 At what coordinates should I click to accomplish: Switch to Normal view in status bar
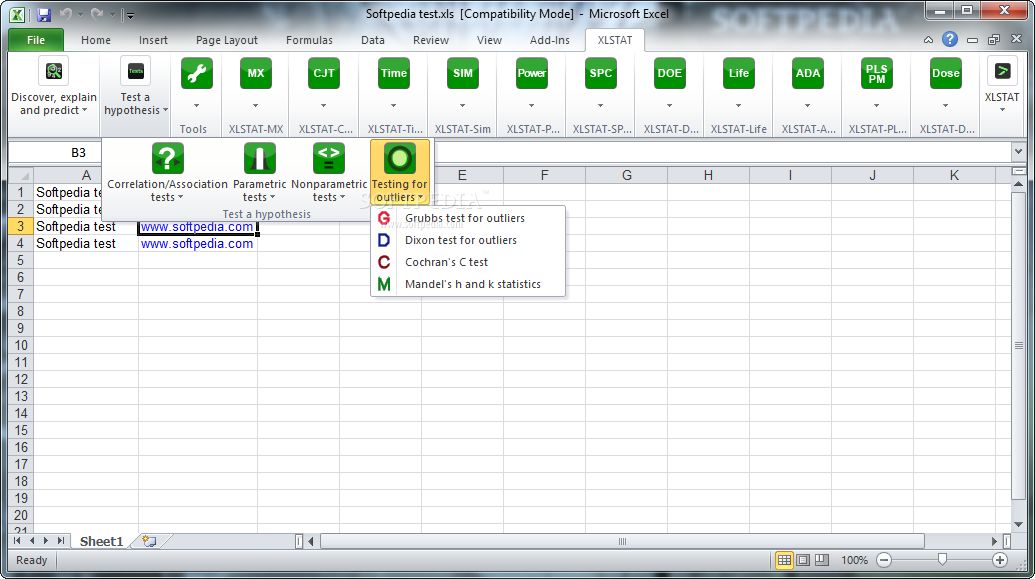(784, 560)
